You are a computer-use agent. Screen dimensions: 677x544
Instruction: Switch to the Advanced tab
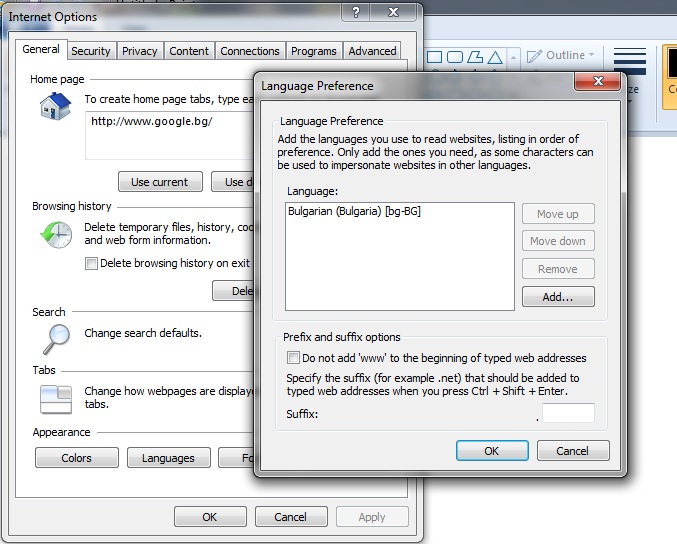pos(372,51)
